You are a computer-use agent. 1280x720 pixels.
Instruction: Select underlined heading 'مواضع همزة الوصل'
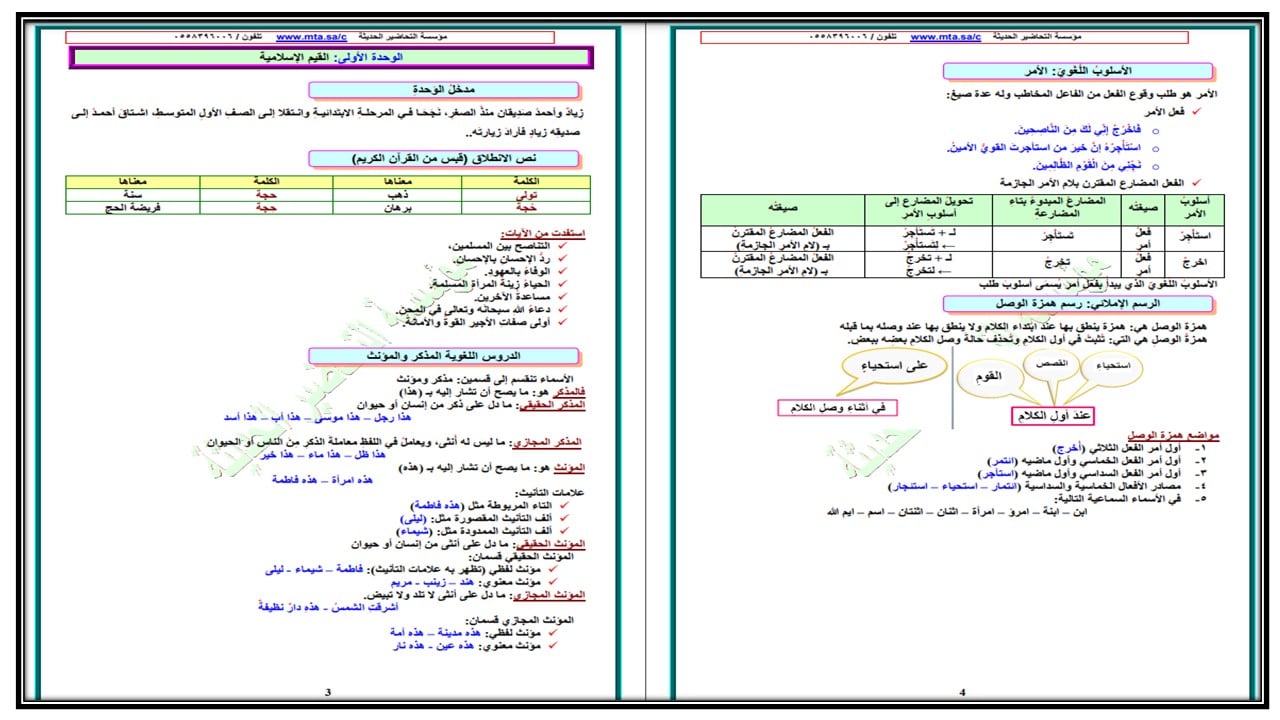1174,437
